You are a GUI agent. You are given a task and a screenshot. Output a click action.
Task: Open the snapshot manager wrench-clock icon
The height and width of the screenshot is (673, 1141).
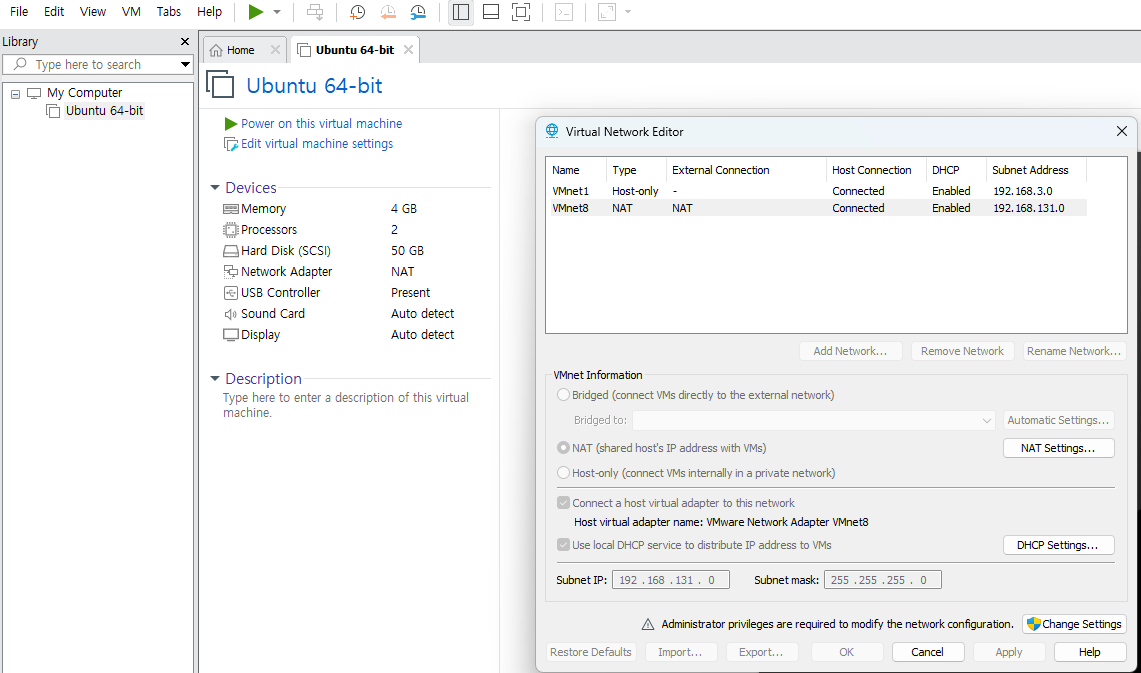tap(418, 12)
